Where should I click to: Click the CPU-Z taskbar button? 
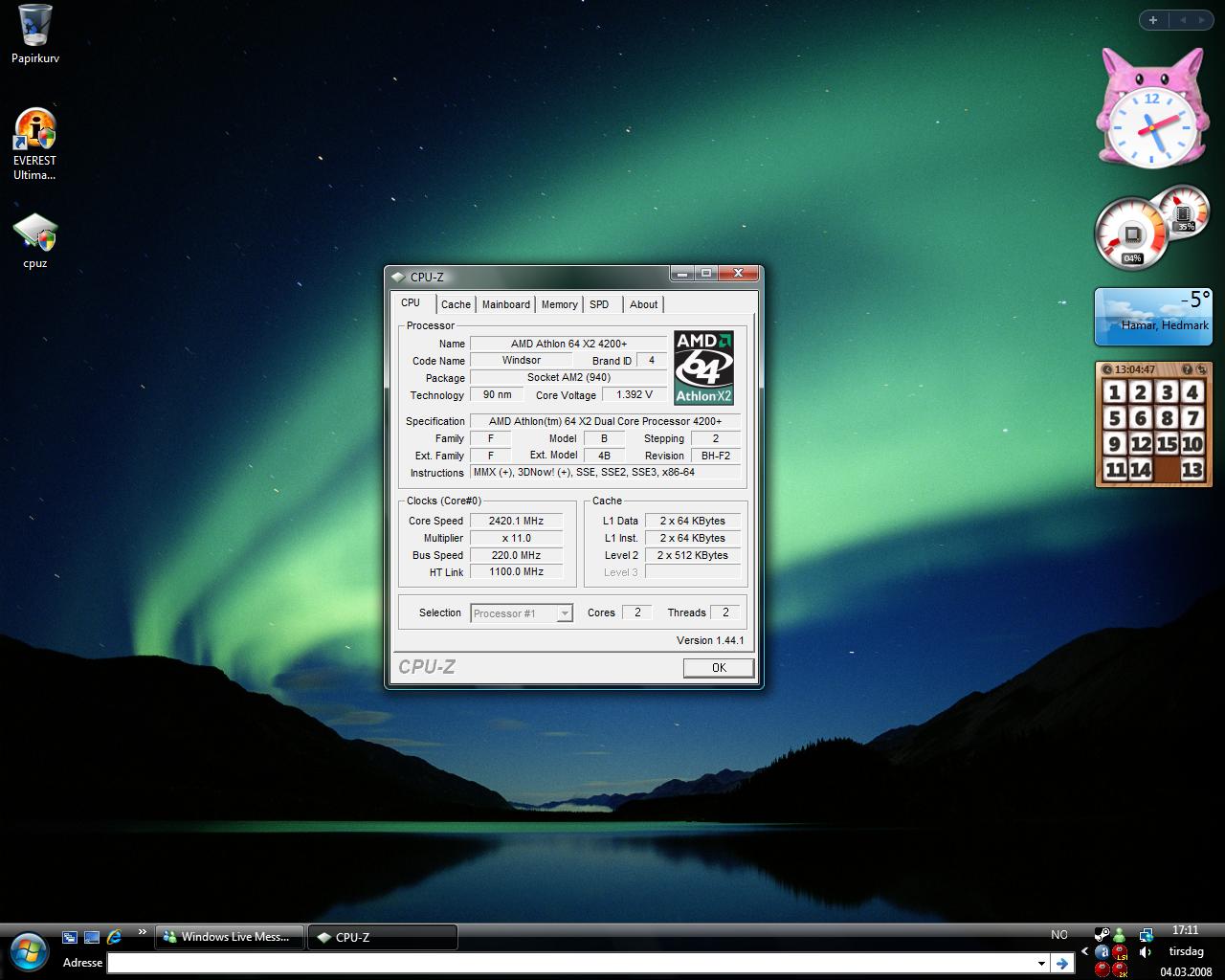click(383, 937)
